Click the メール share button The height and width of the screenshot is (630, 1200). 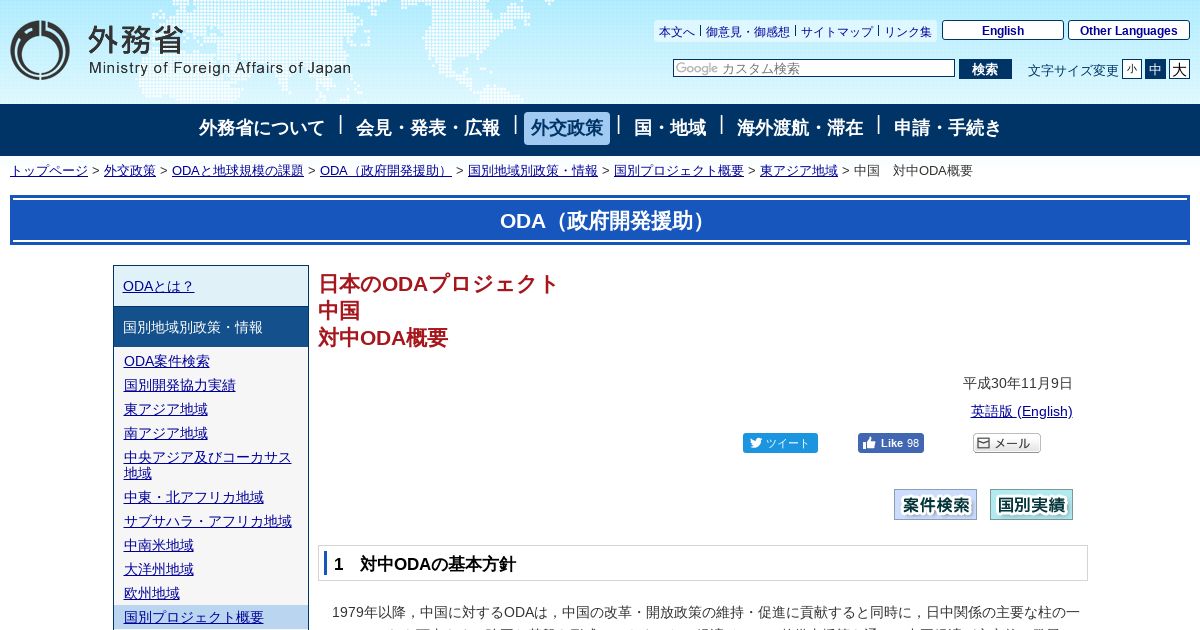tap(1007, 443)
